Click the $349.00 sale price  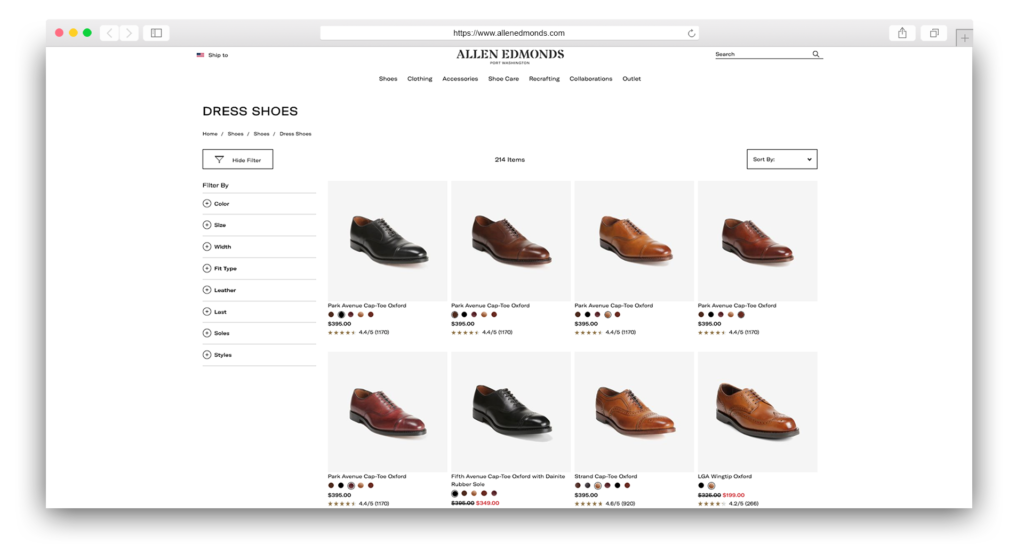[488, 504]
